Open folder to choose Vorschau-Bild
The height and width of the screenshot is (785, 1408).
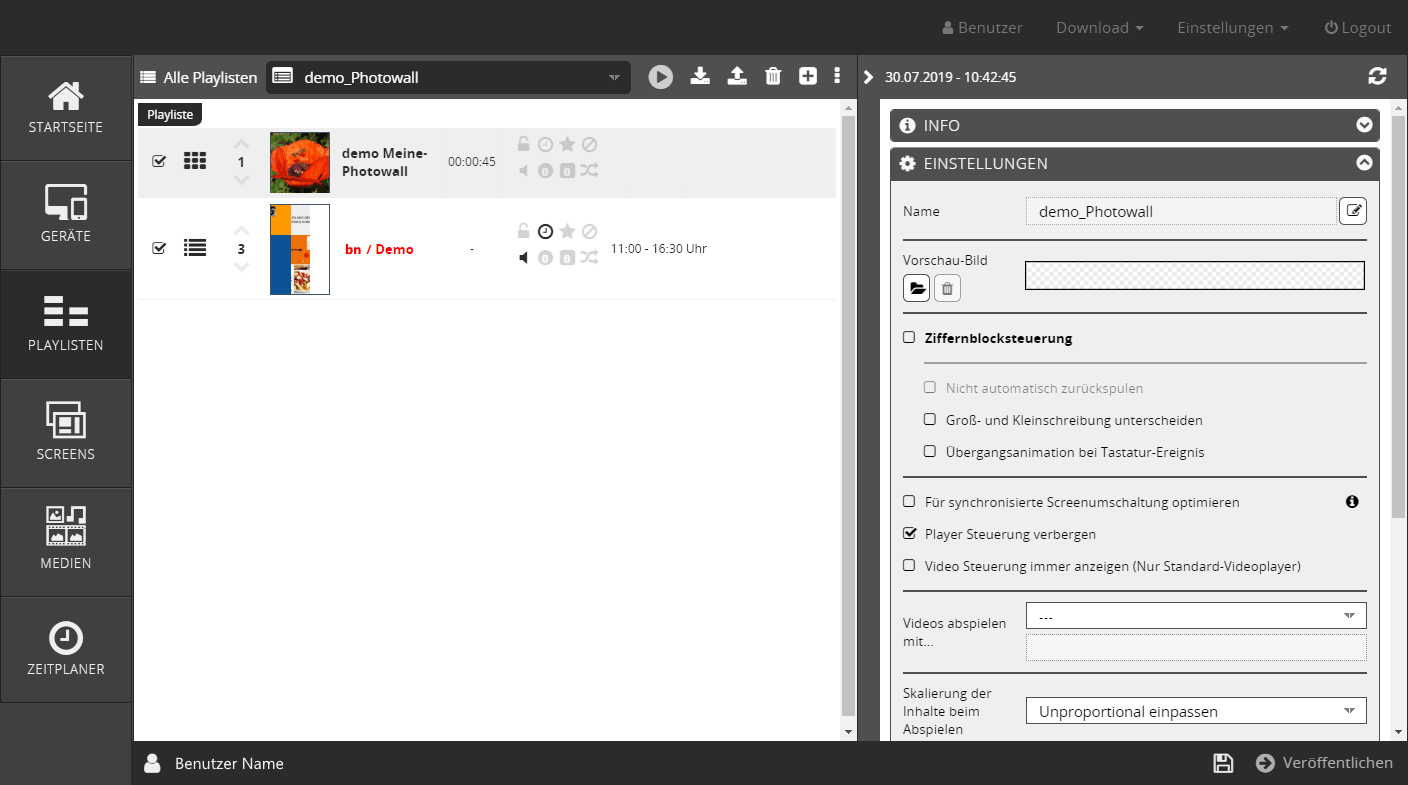point(916,289)
